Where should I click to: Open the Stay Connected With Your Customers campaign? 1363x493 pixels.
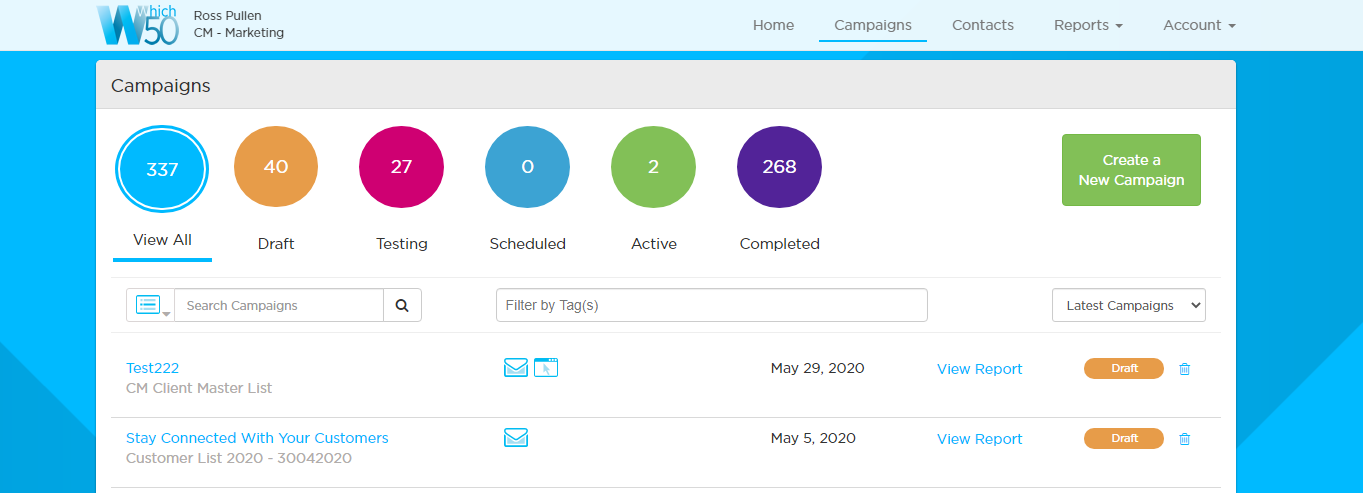pyautogui.click(x=257, y=438)
